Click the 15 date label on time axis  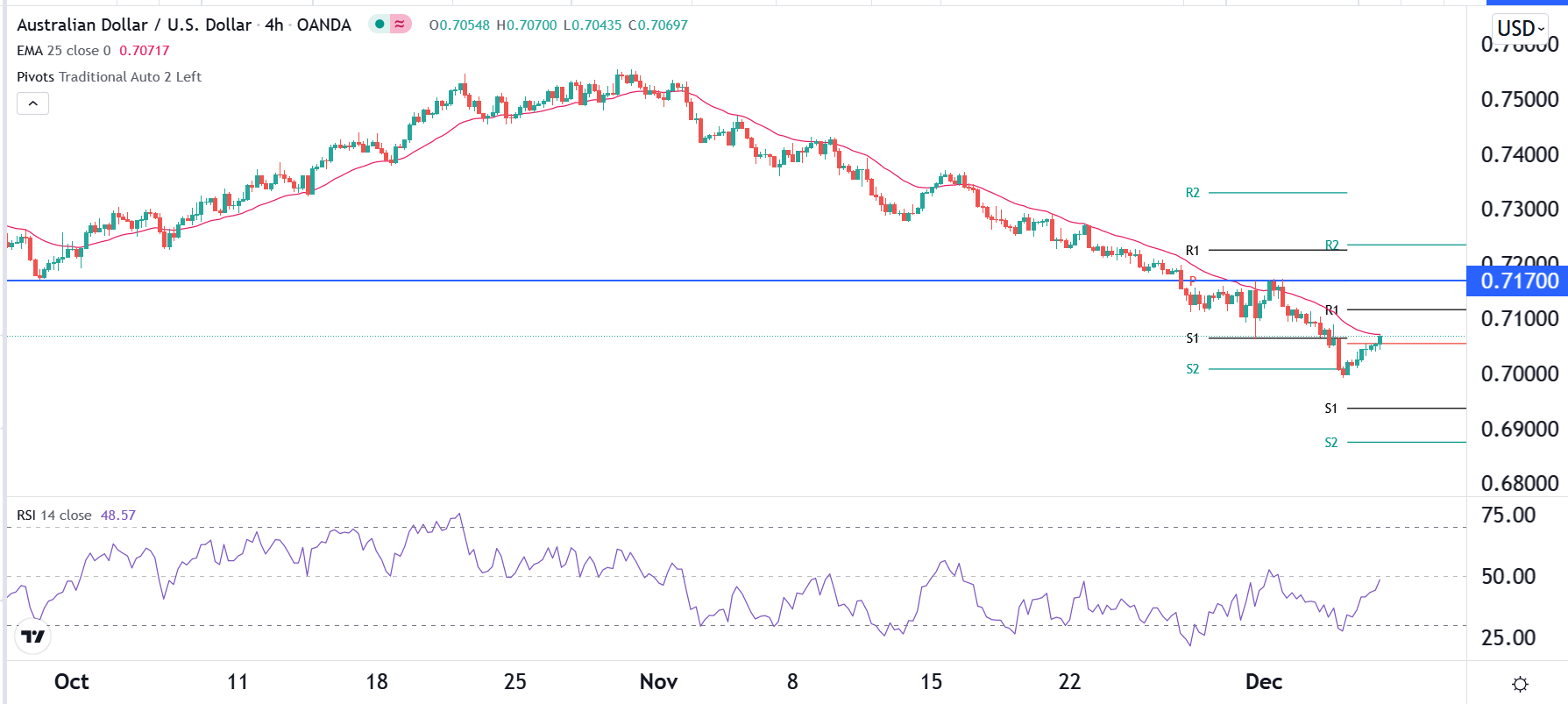click(932, 682)
